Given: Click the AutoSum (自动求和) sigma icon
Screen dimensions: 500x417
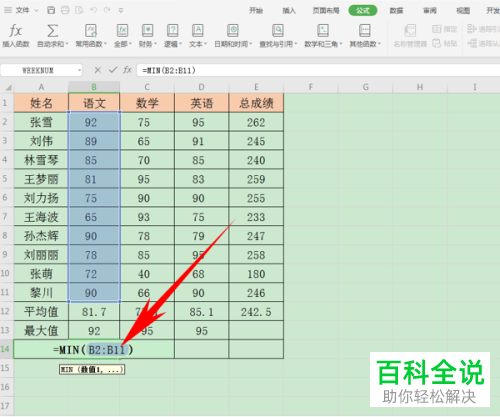Looking at the screenshot, I should click(52, 31).
